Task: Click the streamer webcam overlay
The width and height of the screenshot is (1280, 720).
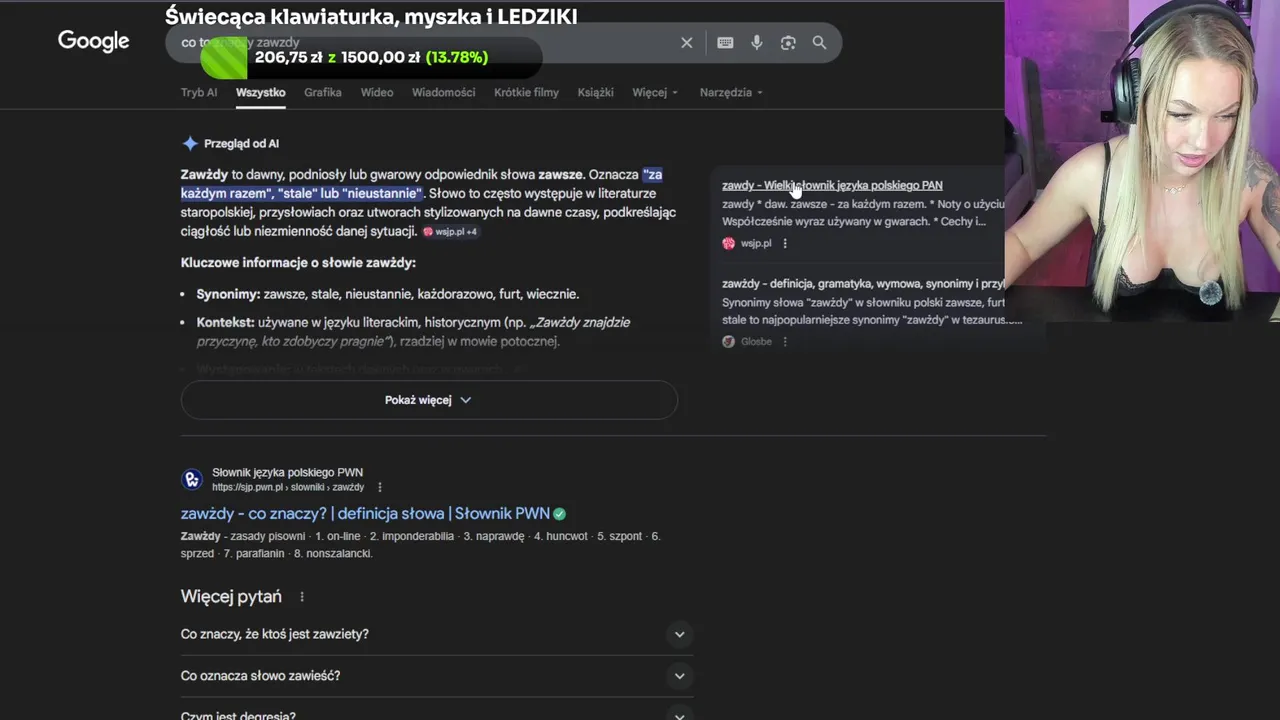Action: coord(1142,161)
